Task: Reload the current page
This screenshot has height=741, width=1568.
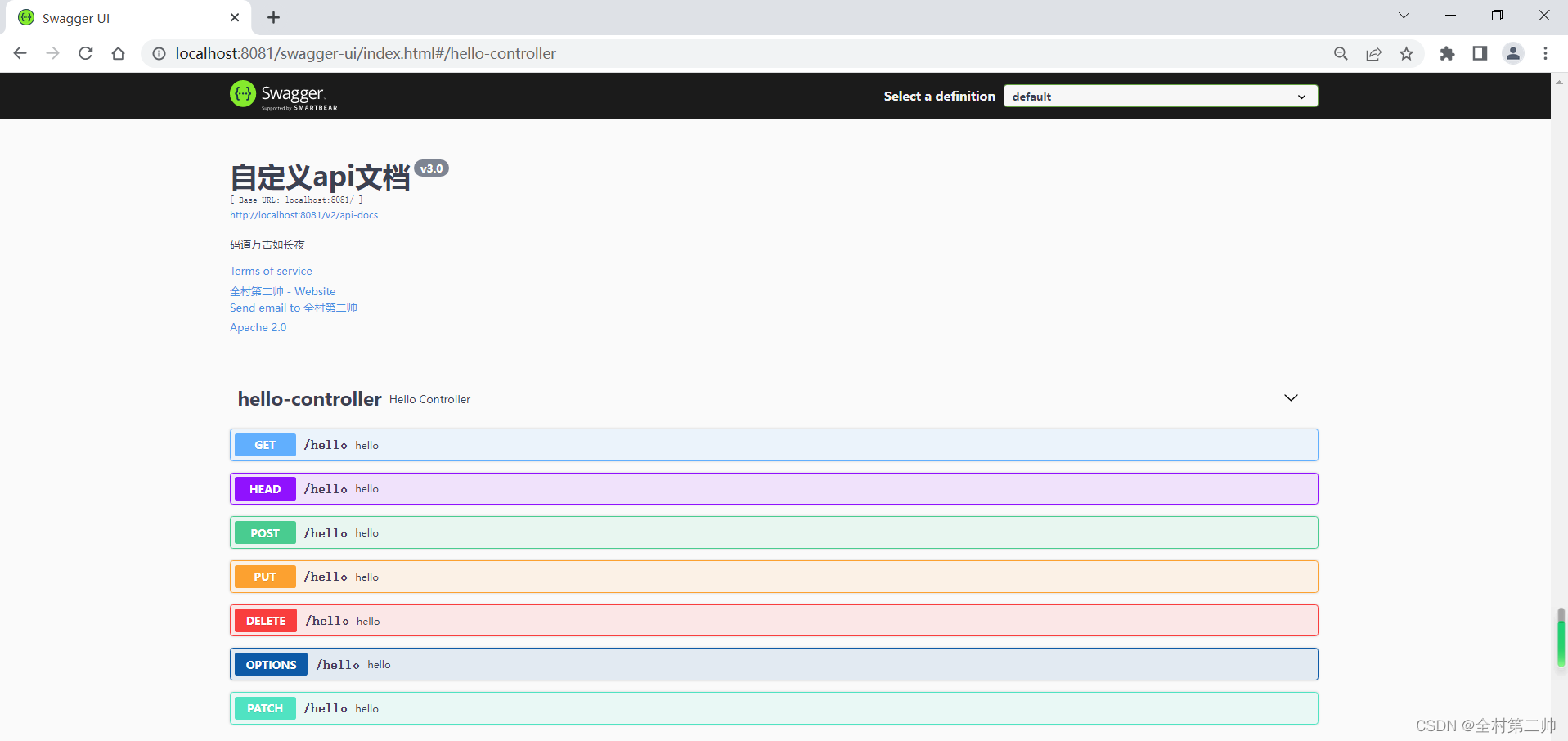Action: (x=86, y=53)
